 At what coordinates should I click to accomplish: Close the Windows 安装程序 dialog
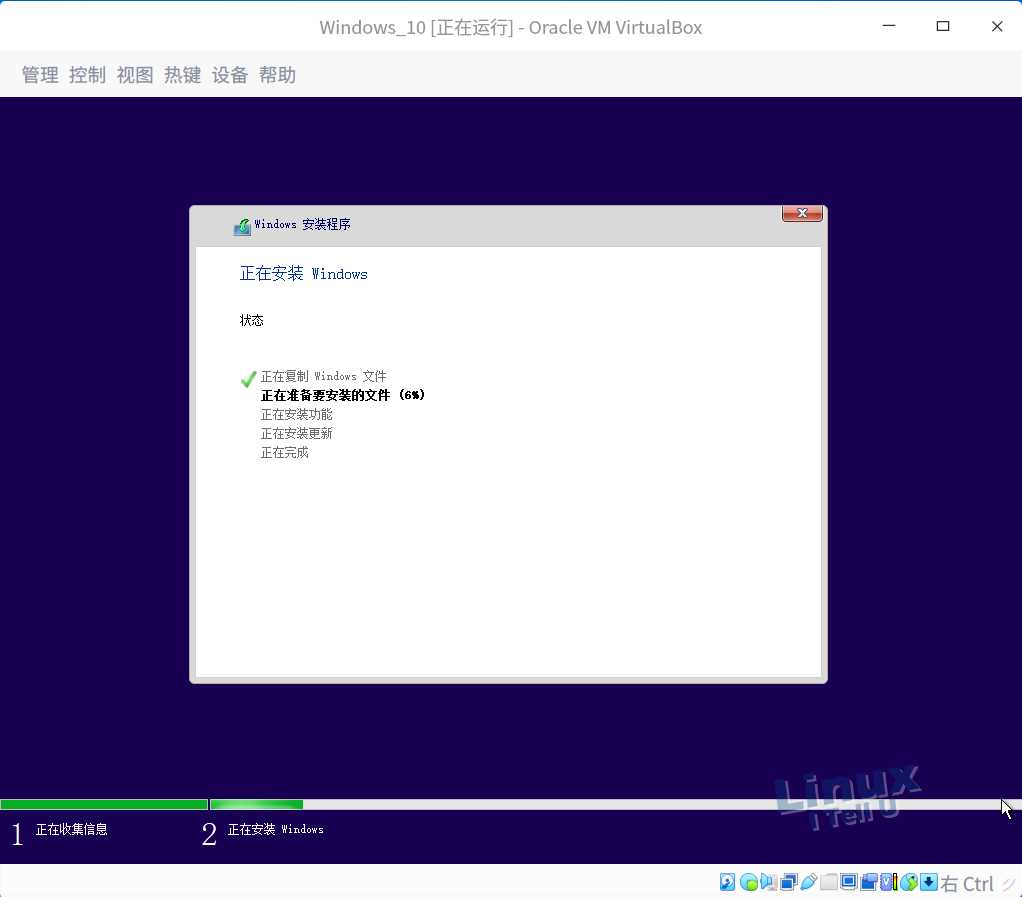(802, 213)
